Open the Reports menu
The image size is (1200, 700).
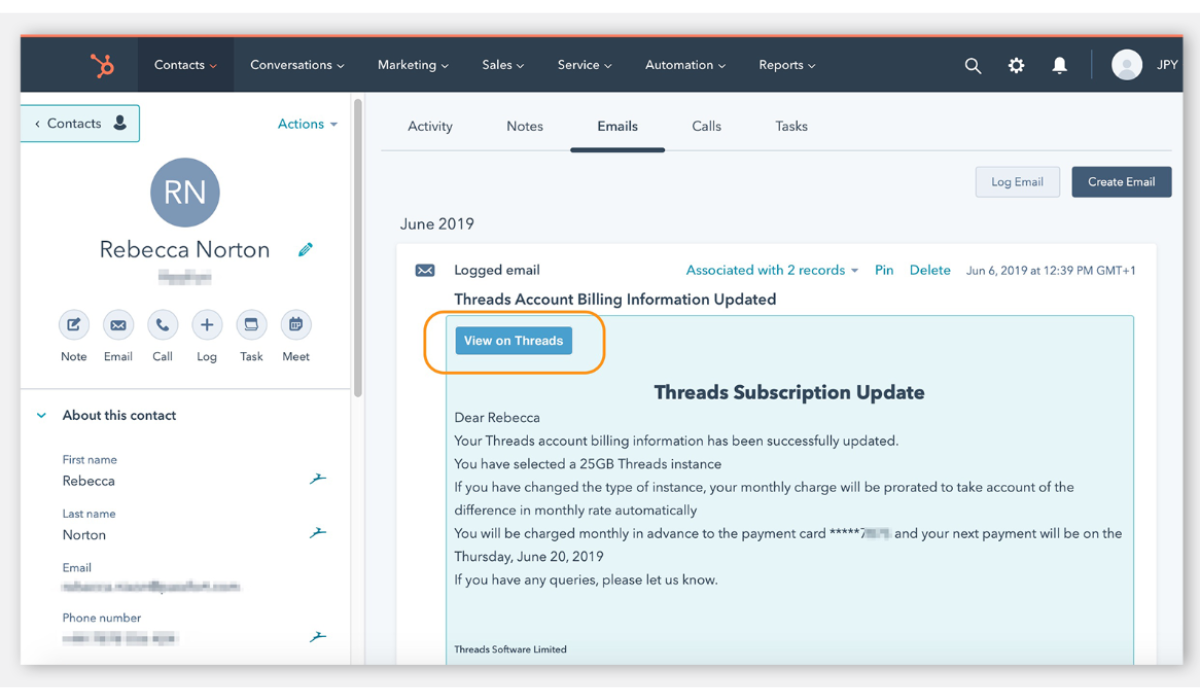pyautogui.click(x=787, y=65)
